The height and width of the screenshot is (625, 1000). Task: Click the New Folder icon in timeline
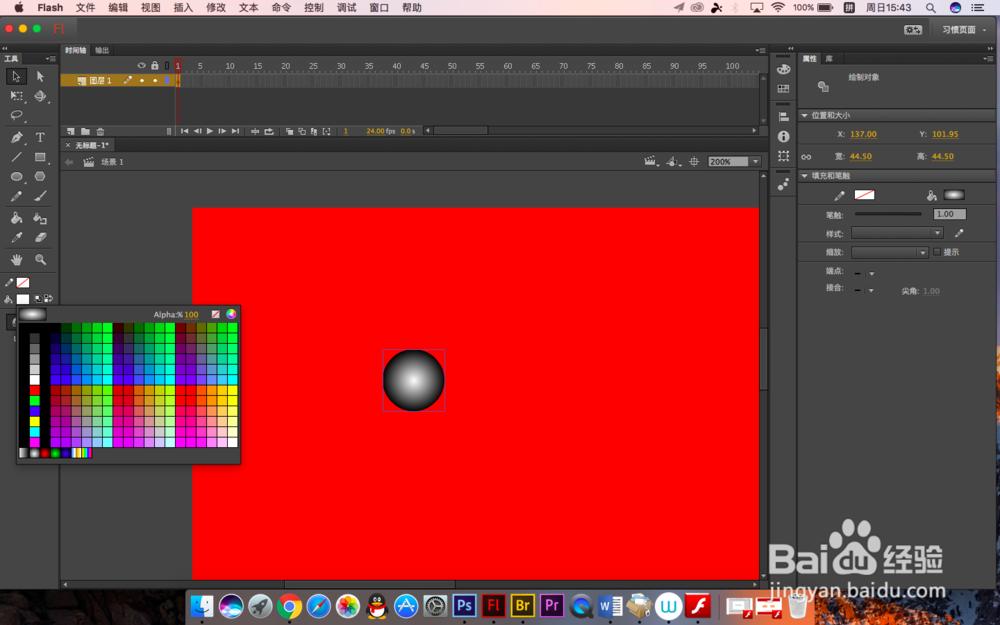coord(85,131)
